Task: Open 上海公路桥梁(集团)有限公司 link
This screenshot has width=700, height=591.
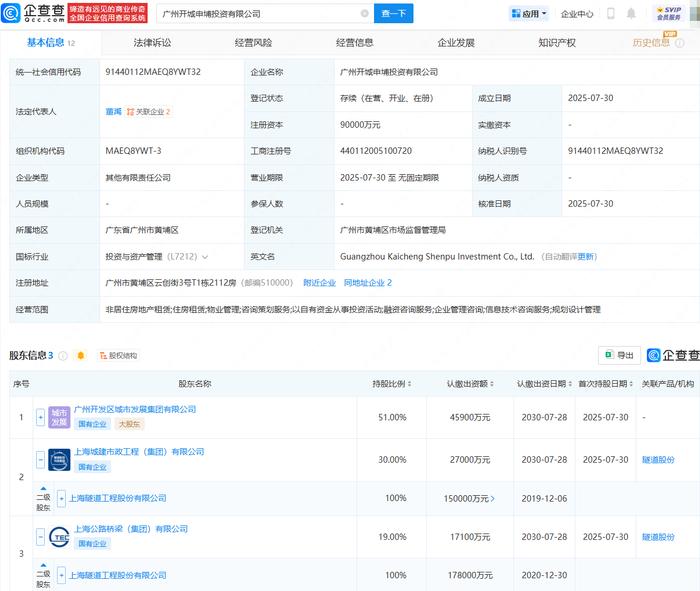Action: point(131,529)
